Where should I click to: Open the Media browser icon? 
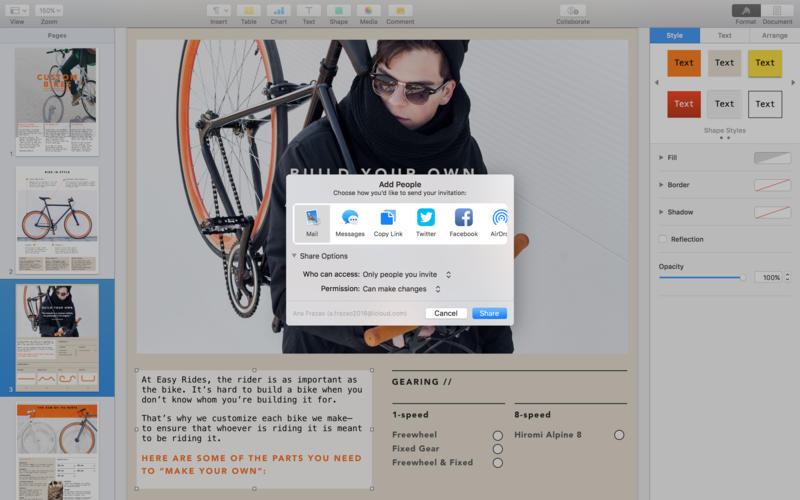pyautogui.click(x=368, y=11)
